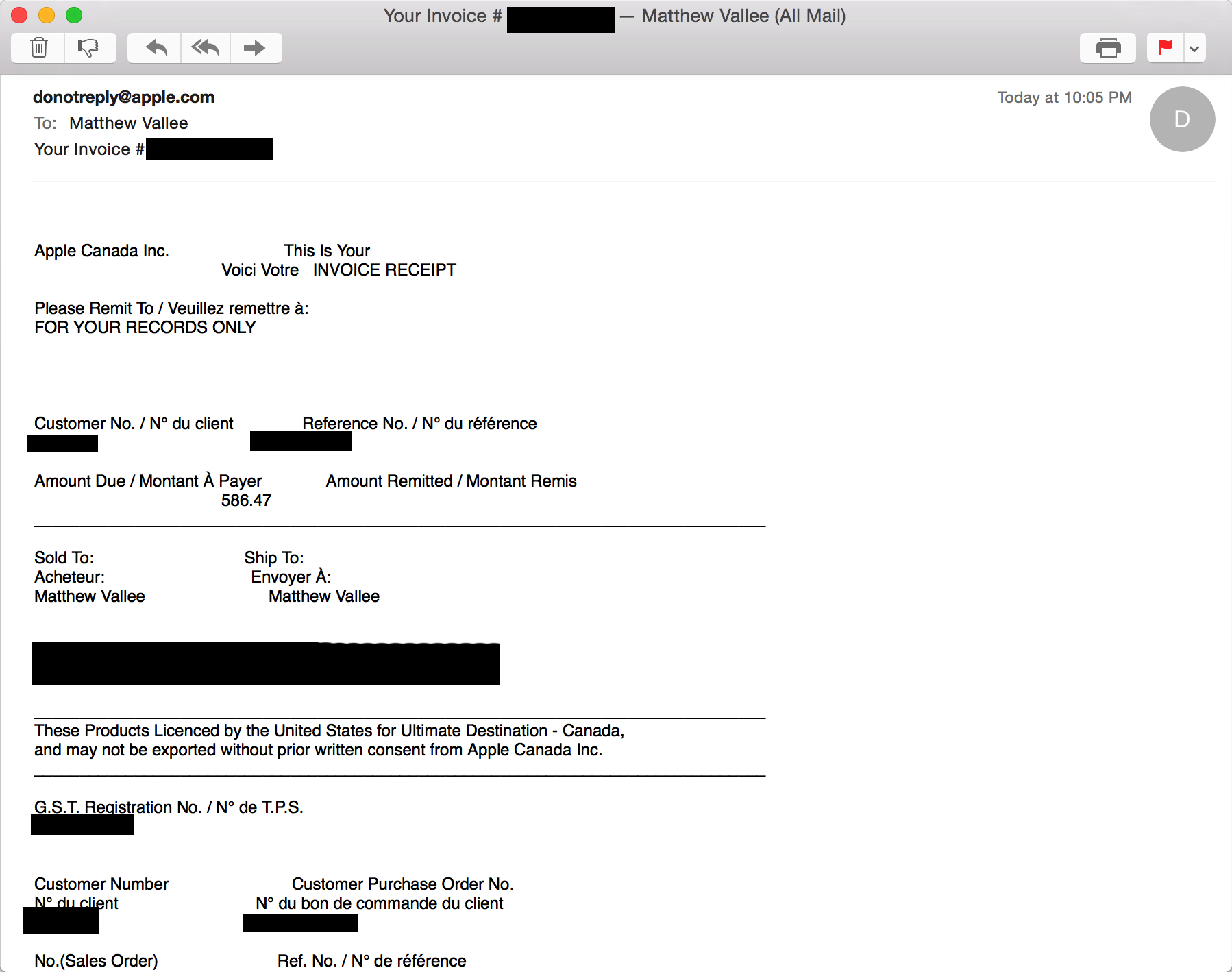This screenshot has width=1232, height=972.
Task: Click 'INVOICE RECEIPT' text
Action: [x=384, y=270]
